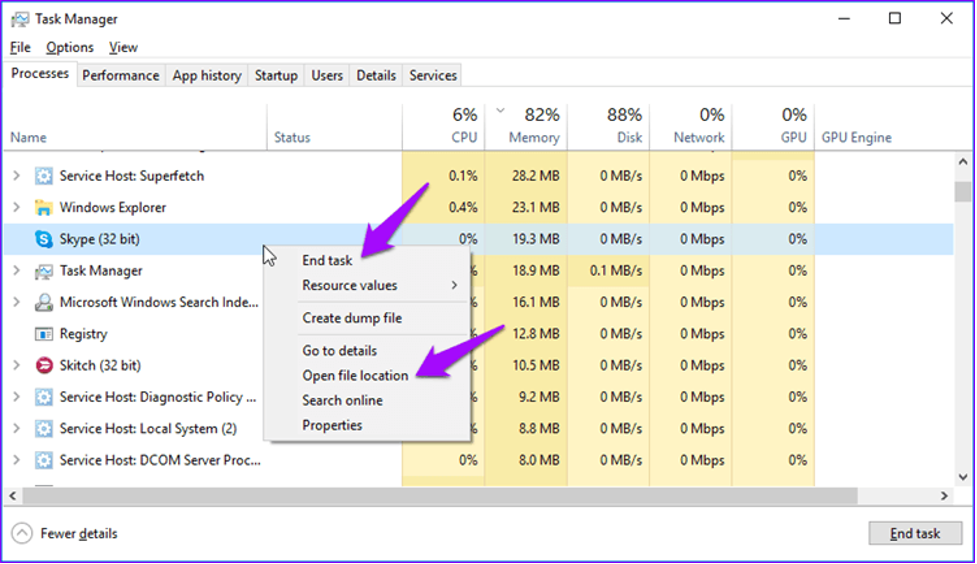The image size is (977, 564).
Task: Switch to the Startup tab
Action: (276, 75)
